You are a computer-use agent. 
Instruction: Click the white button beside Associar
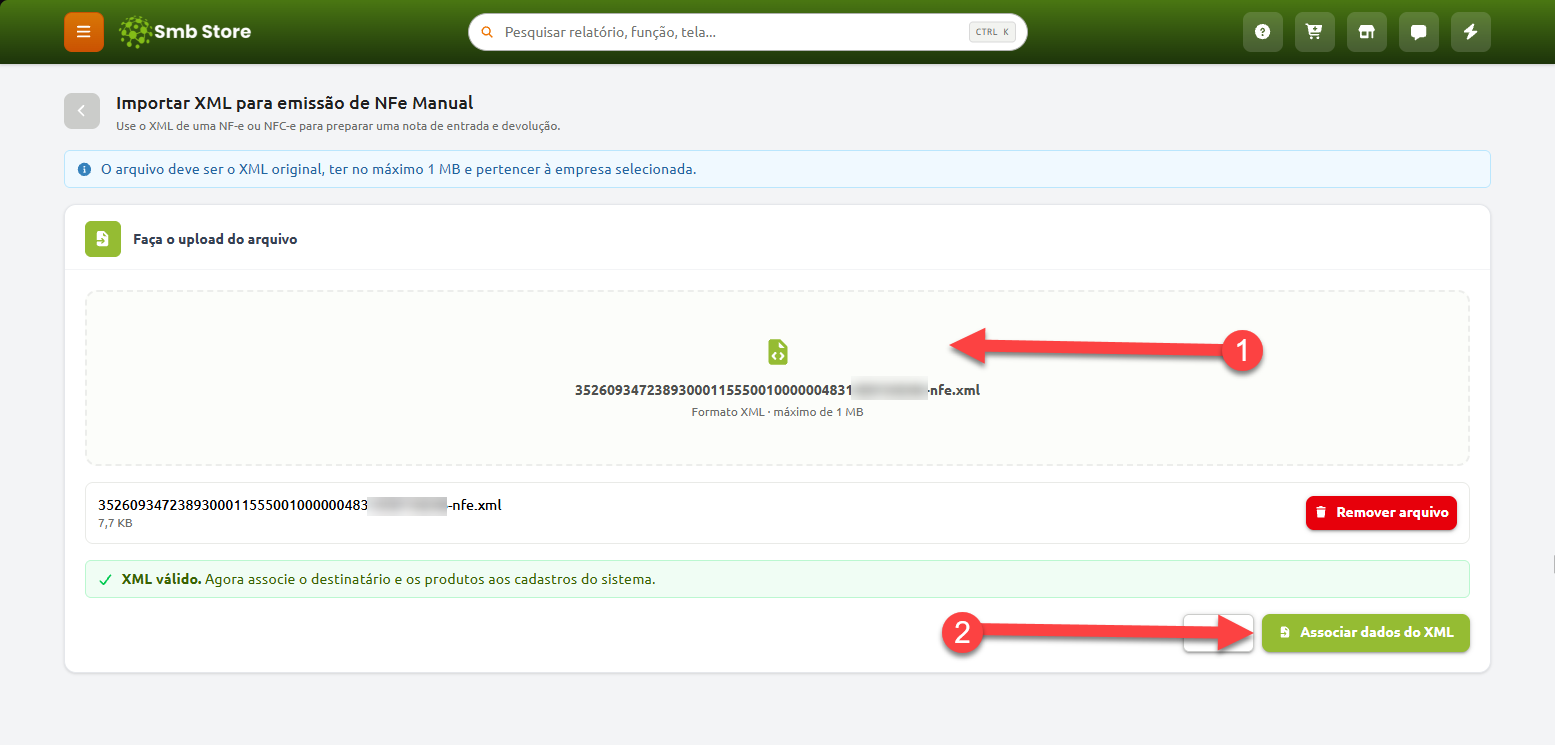click(1218, 633)
